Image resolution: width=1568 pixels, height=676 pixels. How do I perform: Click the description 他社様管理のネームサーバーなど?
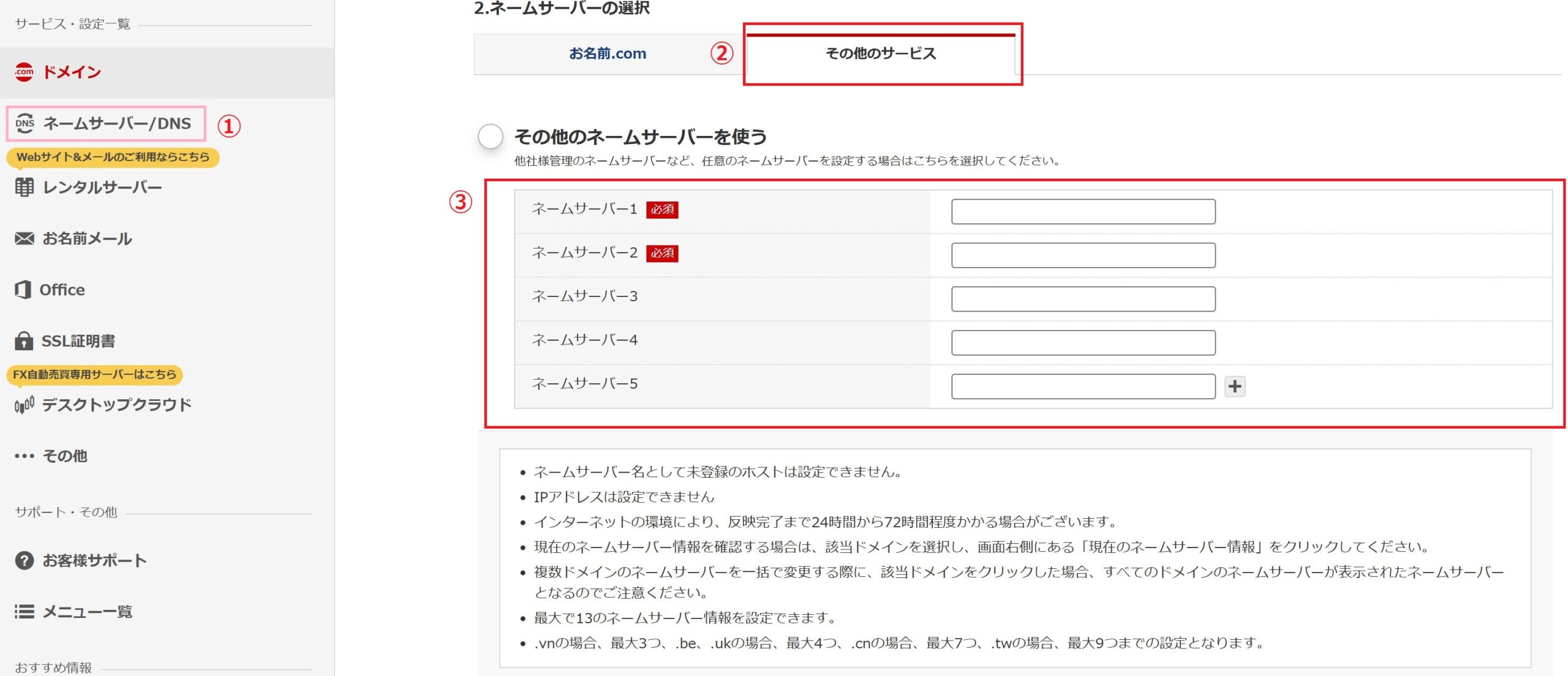[787, 161]
